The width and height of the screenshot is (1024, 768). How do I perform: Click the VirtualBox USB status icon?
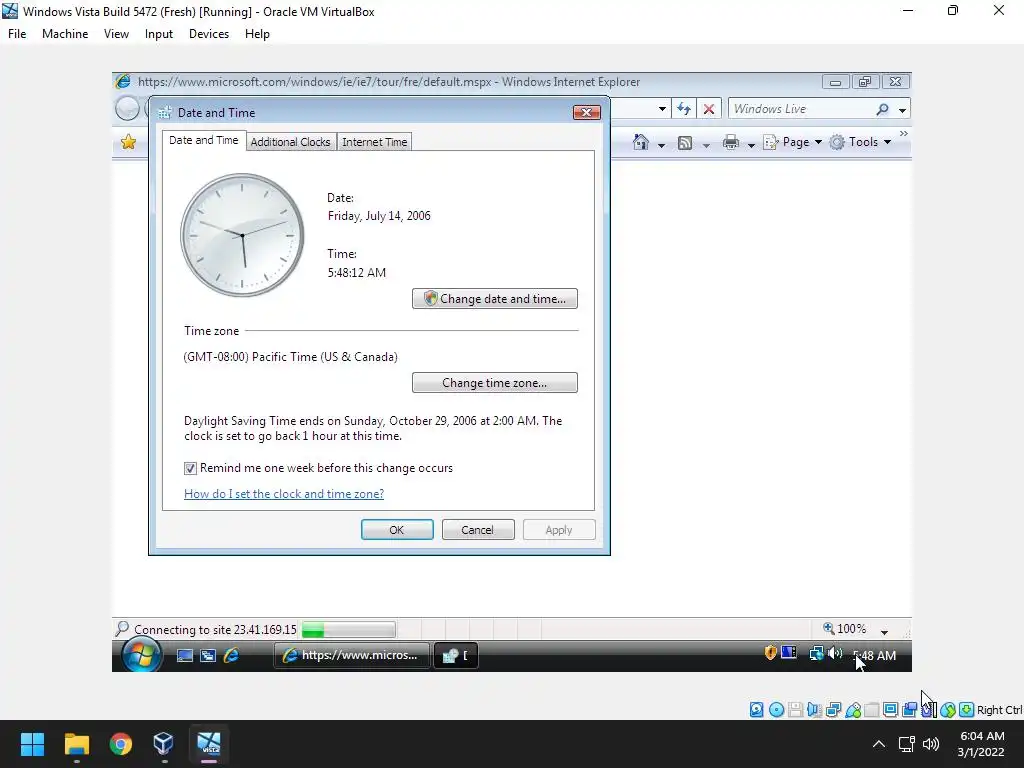[853, 710]
